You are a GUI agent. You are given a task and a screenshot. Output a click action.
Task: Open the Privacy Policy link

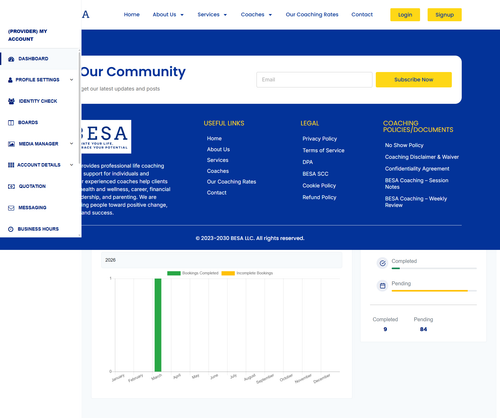(320, 139)
